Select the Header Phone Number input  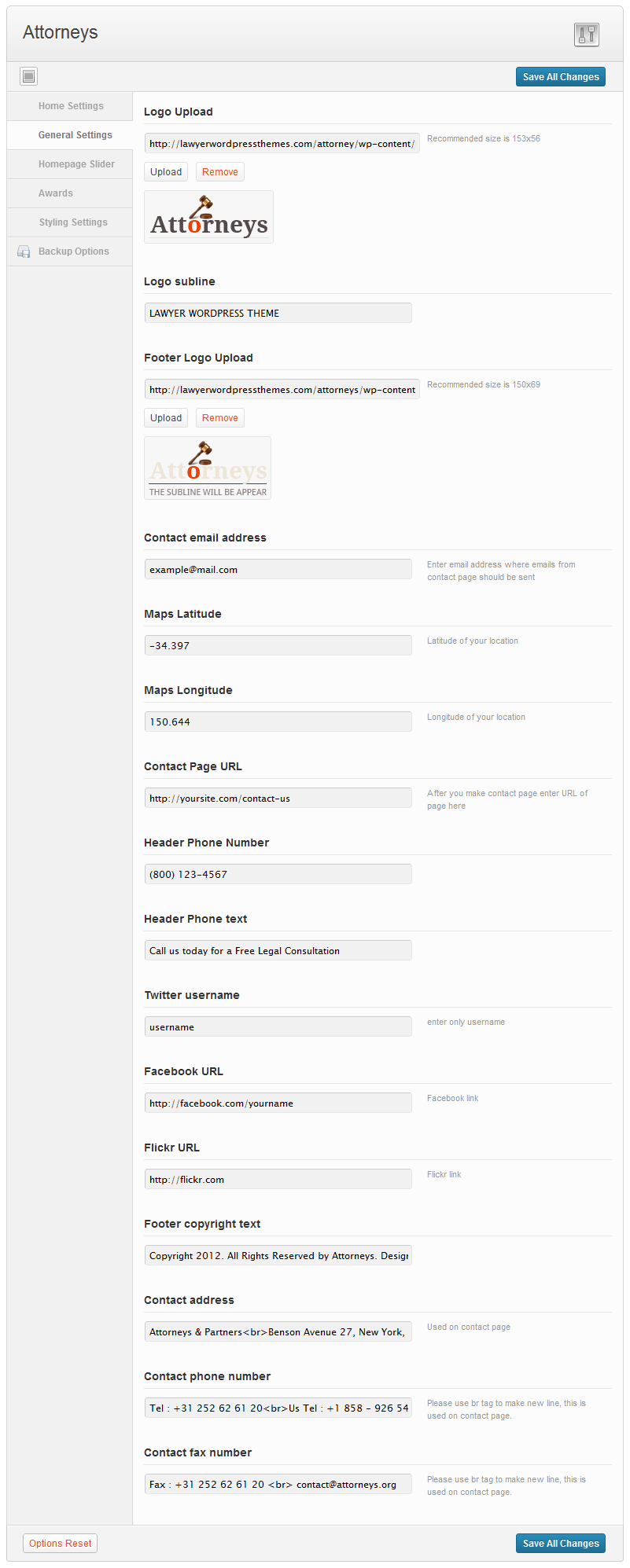(x=278, y=875)
